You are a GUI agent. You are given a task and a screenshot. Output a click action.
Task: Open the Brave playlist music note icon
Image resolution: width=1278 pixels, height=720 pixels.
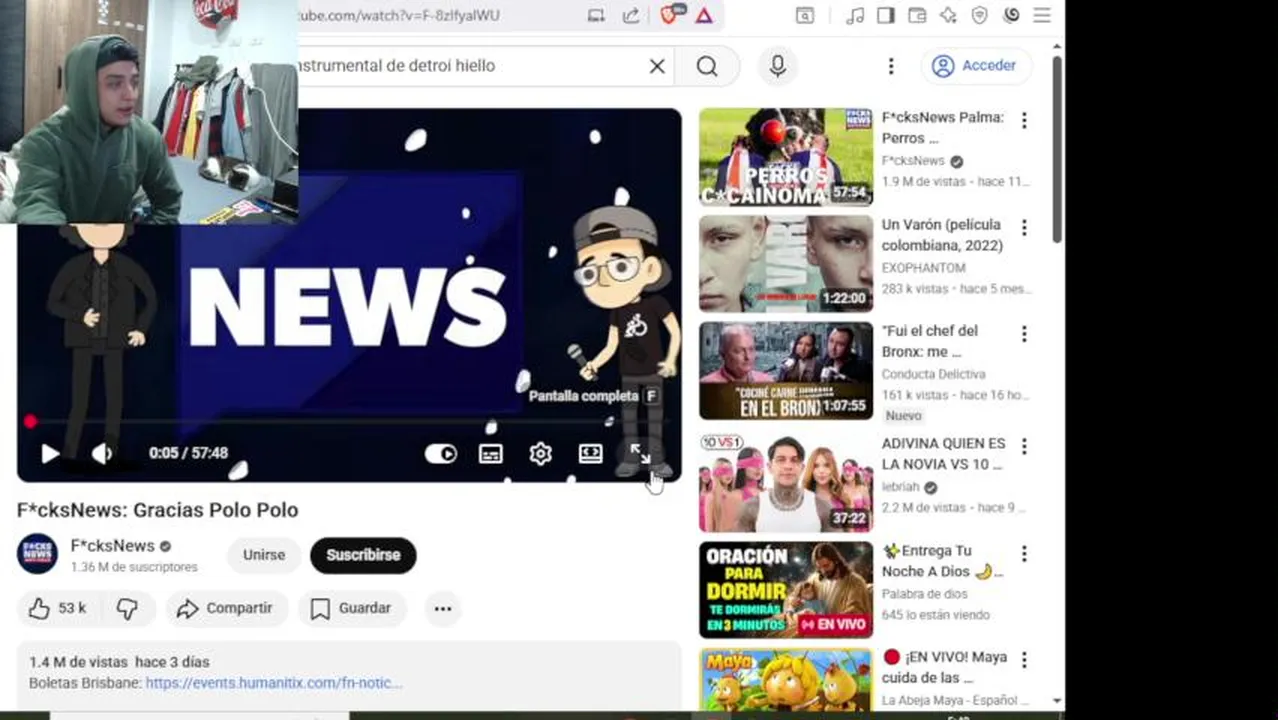855,15
